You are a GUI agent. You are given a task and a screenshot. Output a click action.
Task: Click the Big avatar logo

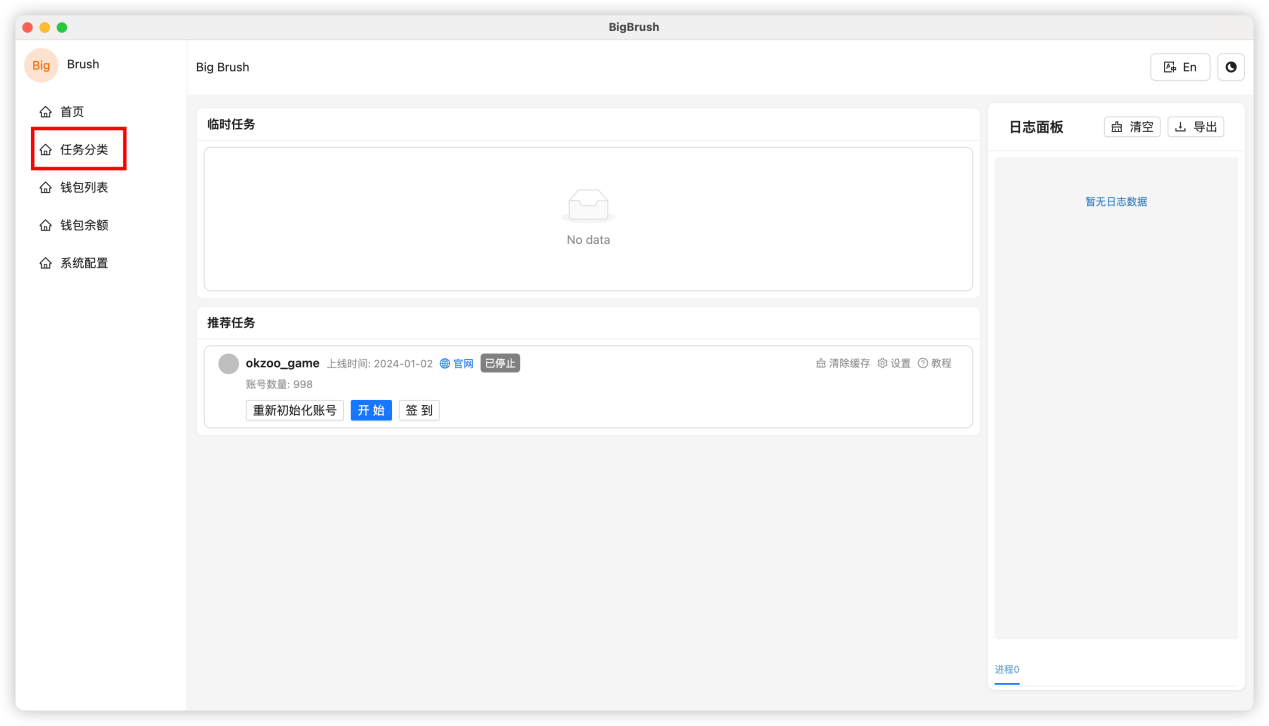[x=41, y=65]
